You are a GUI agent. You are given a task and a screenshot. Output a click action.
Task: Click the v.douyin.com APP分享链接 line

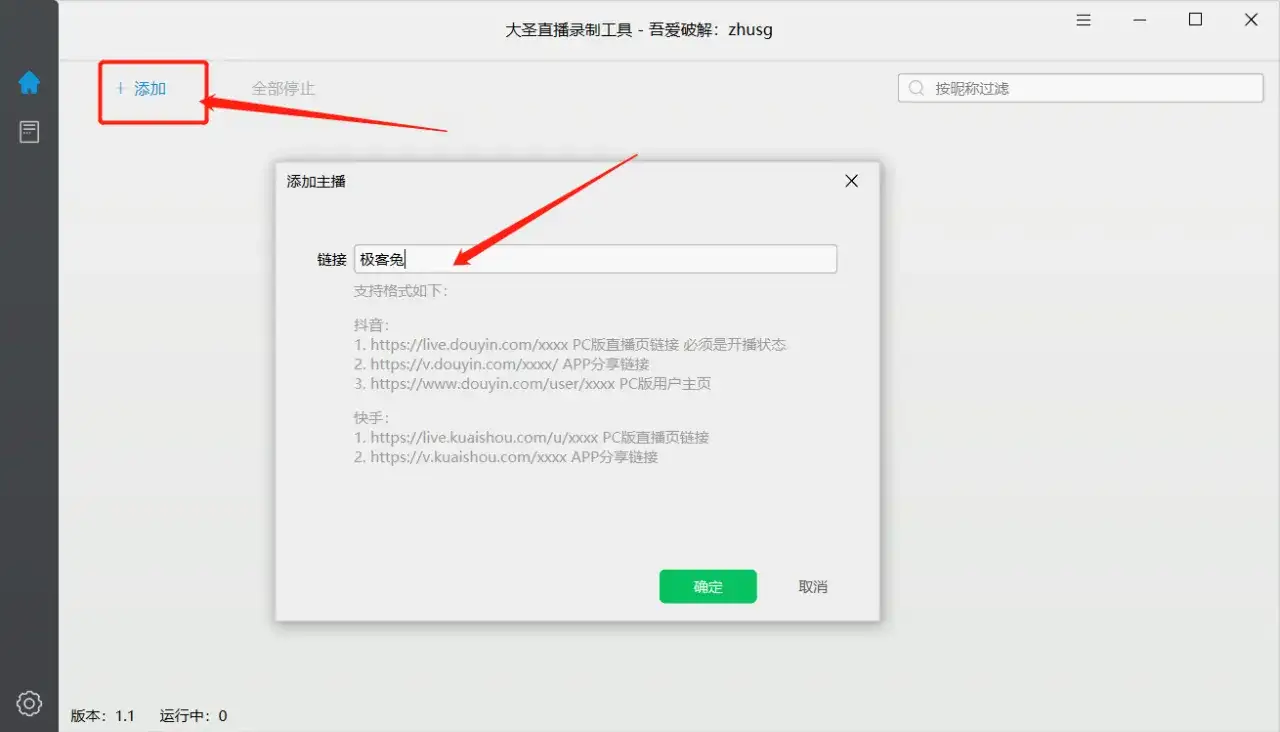(x=501, y=364)
